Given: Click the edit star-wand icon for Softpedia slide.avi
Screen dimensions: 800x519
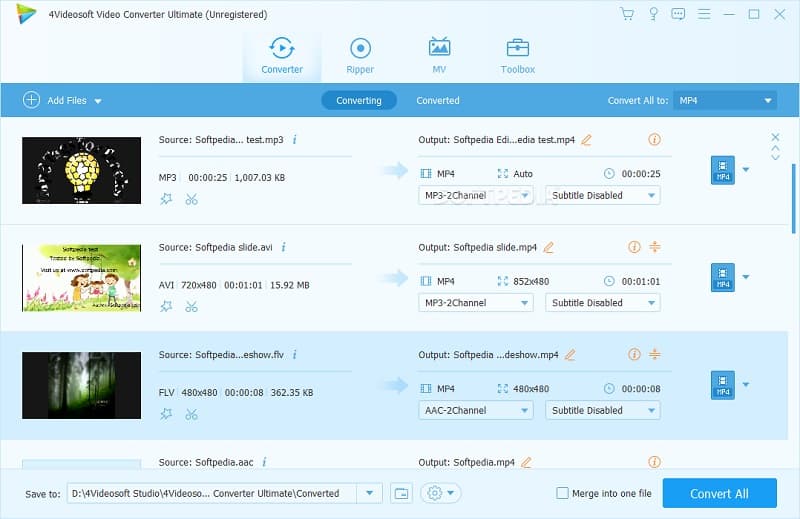Looking at the screenshot, I should [166, 306].
